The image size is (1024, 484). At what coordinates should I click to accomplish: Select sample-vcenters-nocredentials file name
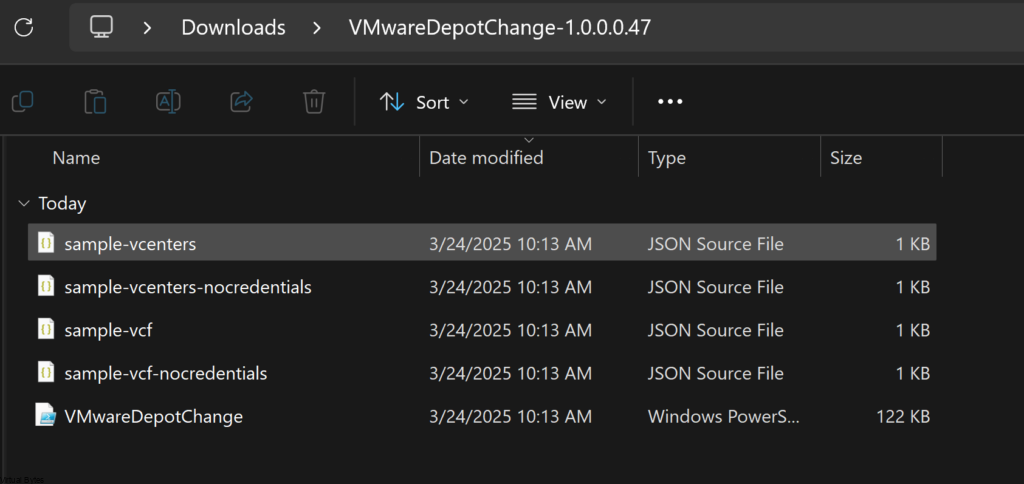[188, 287]
